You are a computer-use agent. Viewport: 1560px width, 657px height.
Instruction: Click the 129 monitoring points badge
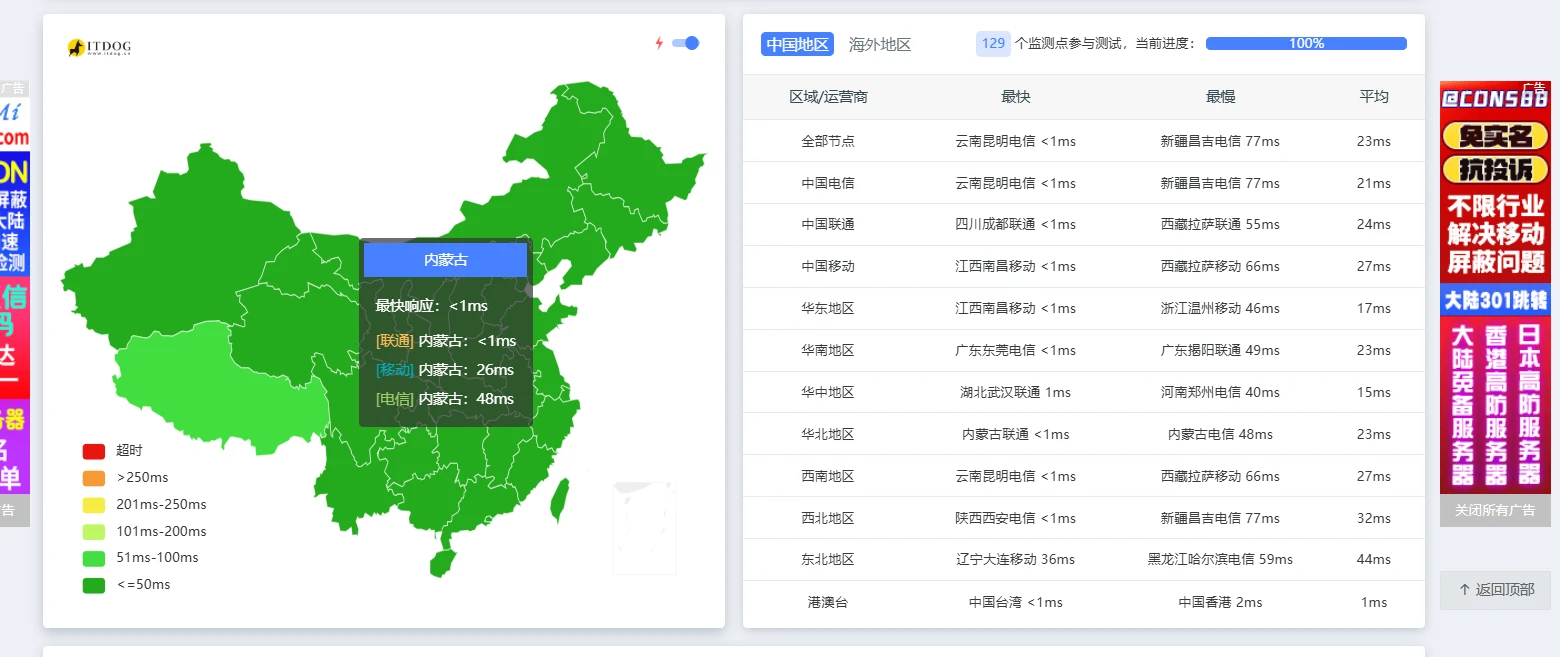click(992, 44)
